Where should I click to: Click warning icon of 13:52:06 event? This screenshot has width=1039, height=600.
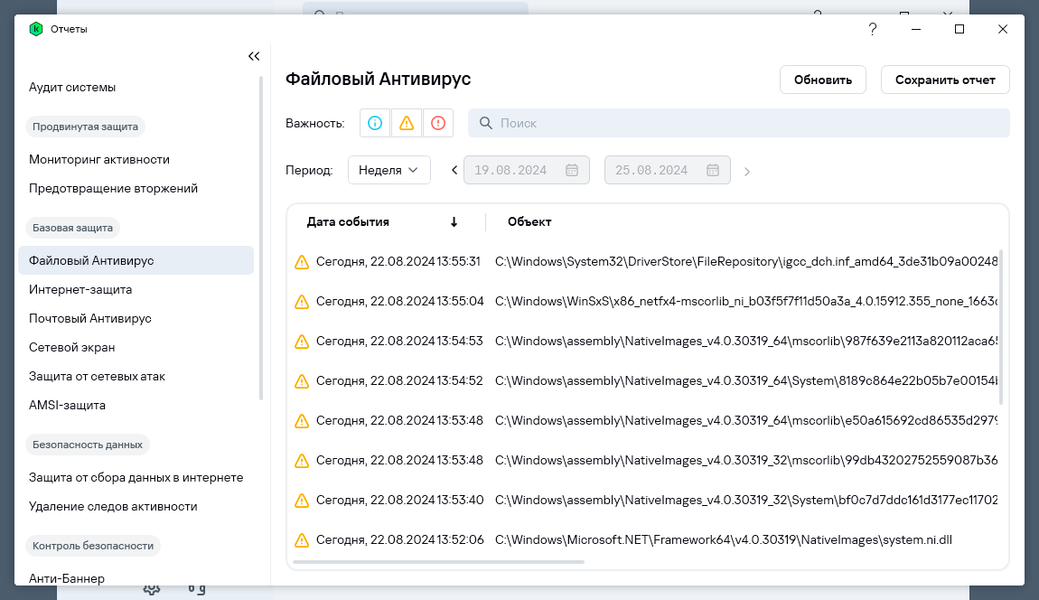(301, 540)
